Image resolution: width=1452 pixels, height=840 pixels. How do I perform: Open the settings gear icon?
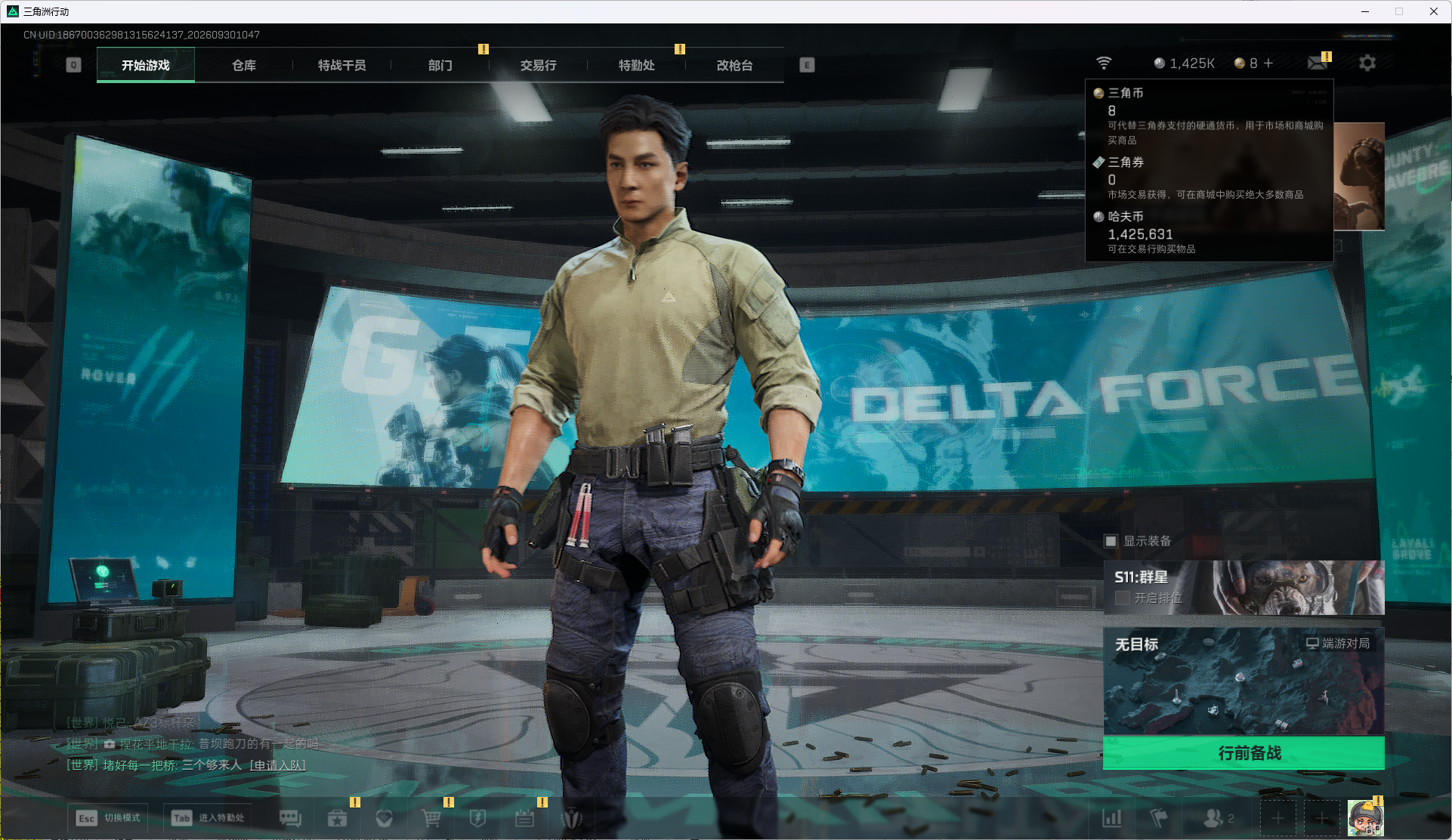tap(1367, 63)
